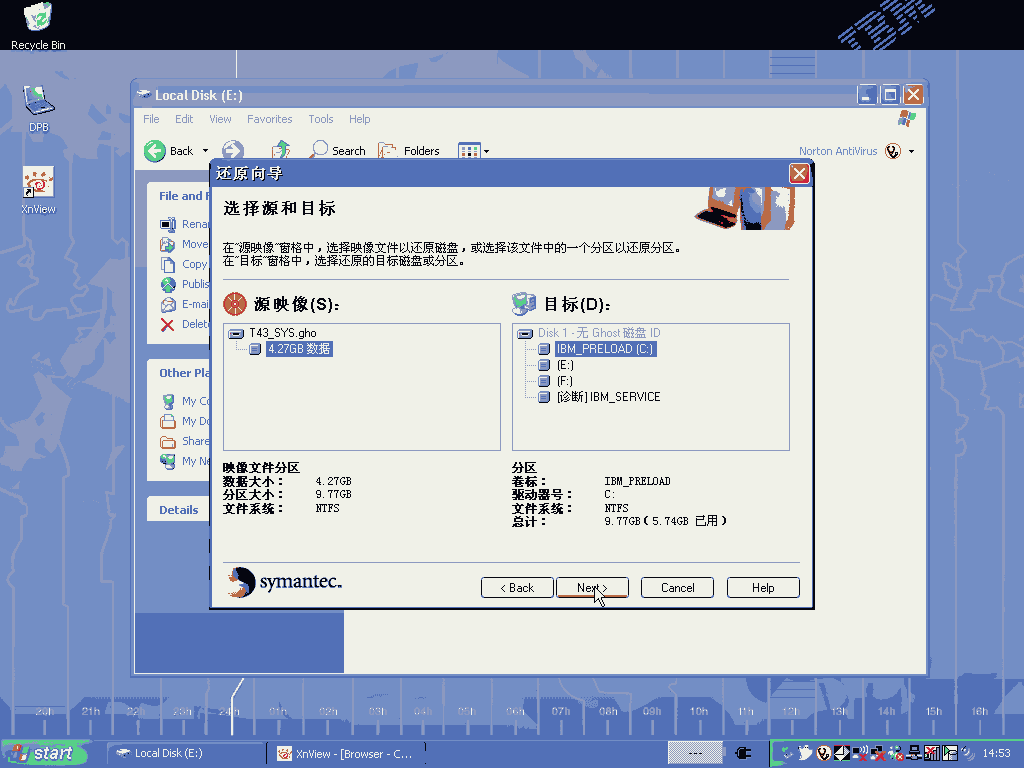Viewport: 1024px width, 768px height.
Task: Open the Tools menu
Action: [x=320, y=119]
